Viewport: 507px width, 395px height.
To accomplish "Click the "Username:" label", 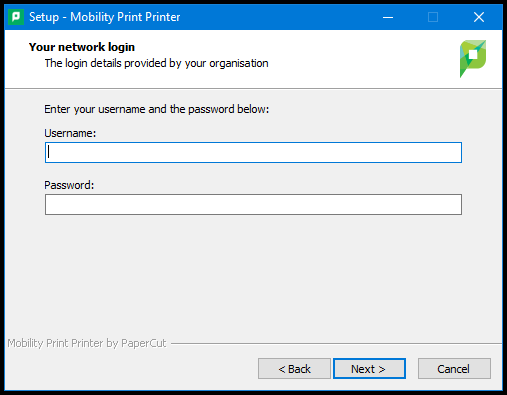I will [x=70, y=133].
